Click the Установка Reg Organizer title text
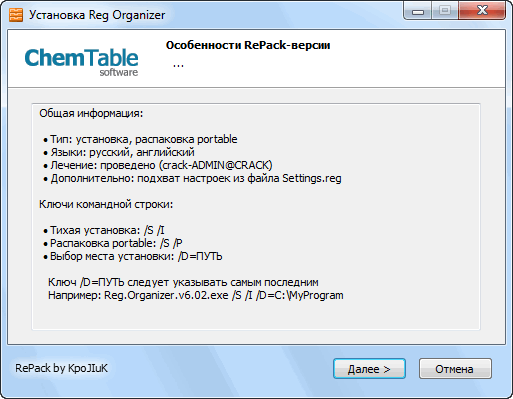 (x=97, y=15)
